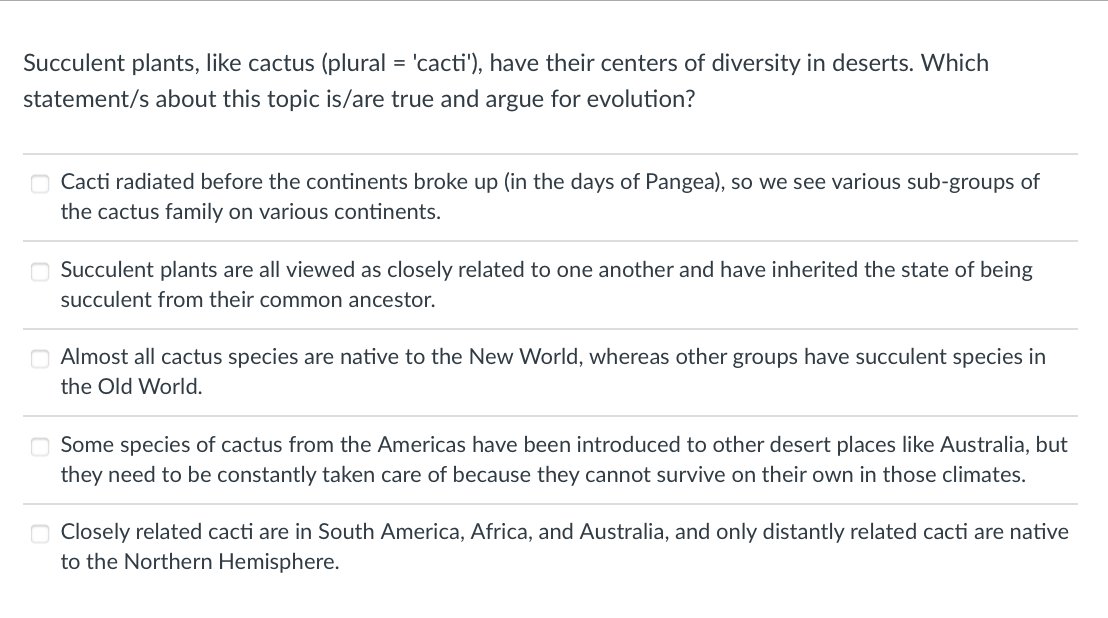Select checkbox for 'Almost all cactus species'
This screenshot has width=1108, height=618.
pos(40,359)
